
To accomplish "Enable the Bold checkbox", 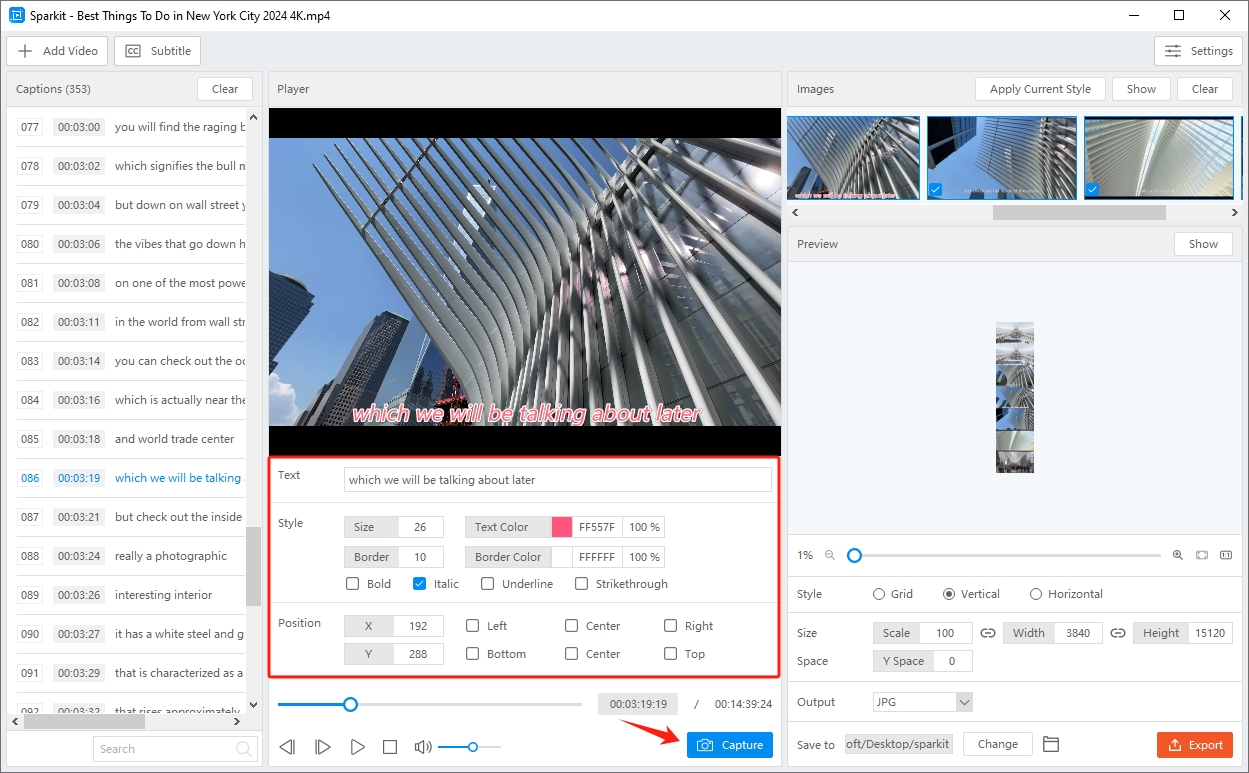I will point(353,584).
